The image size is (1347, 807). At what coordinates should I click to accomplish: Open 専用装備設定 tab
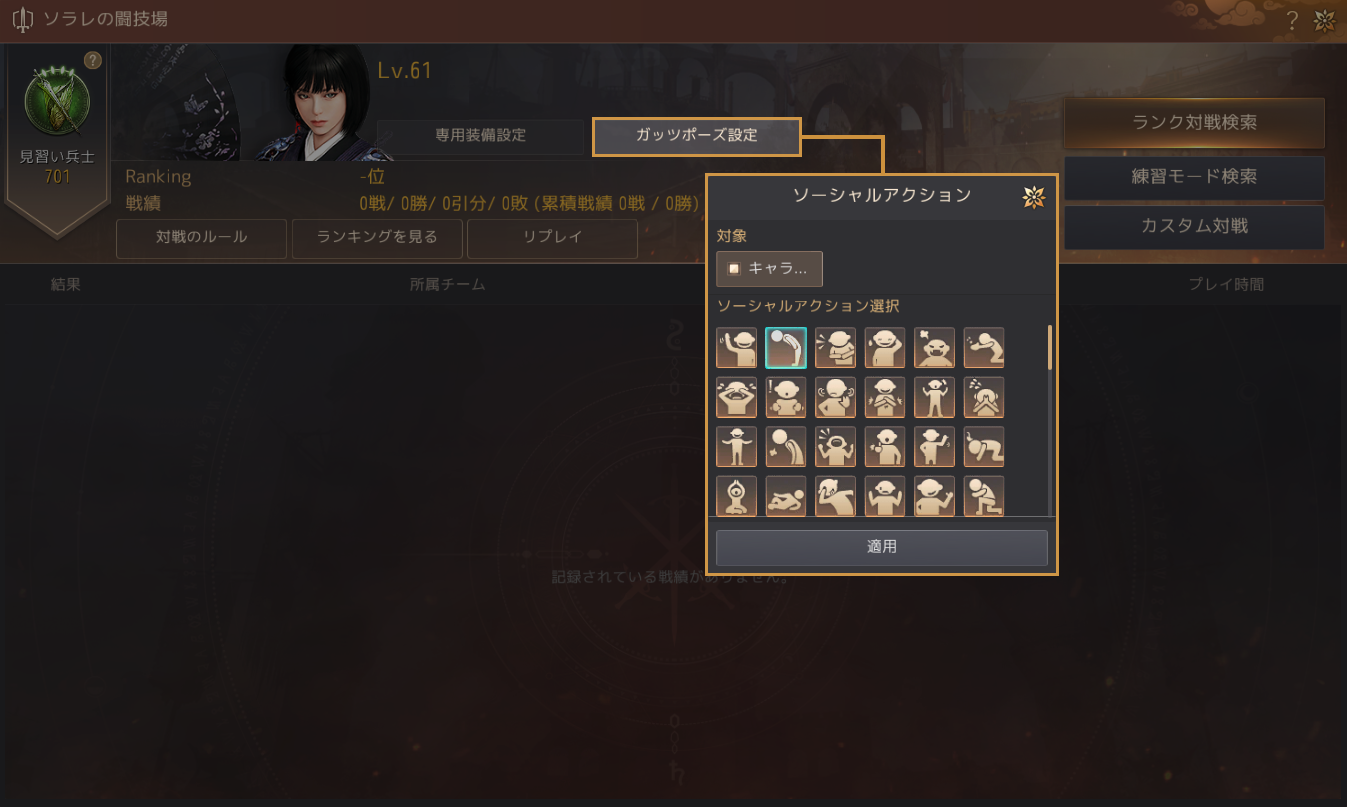tap(481, 137)
